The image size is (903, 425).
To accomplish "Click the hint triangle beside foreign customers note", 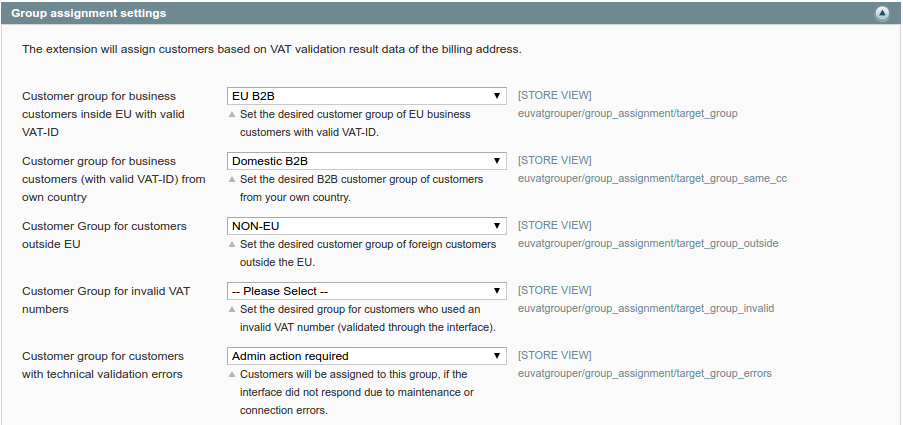I will pos(232,245).
